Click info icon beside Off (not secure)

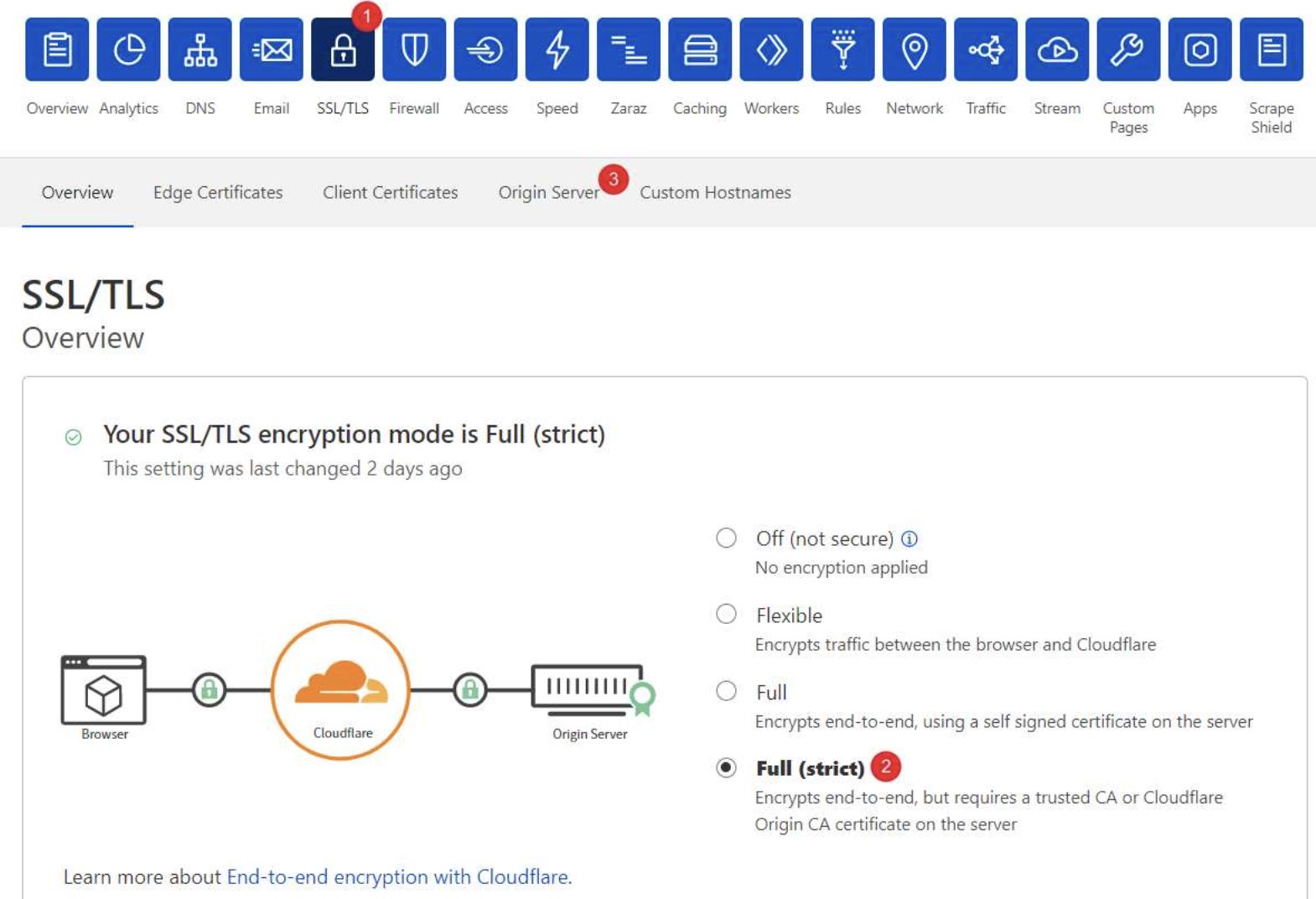[909, 539]
